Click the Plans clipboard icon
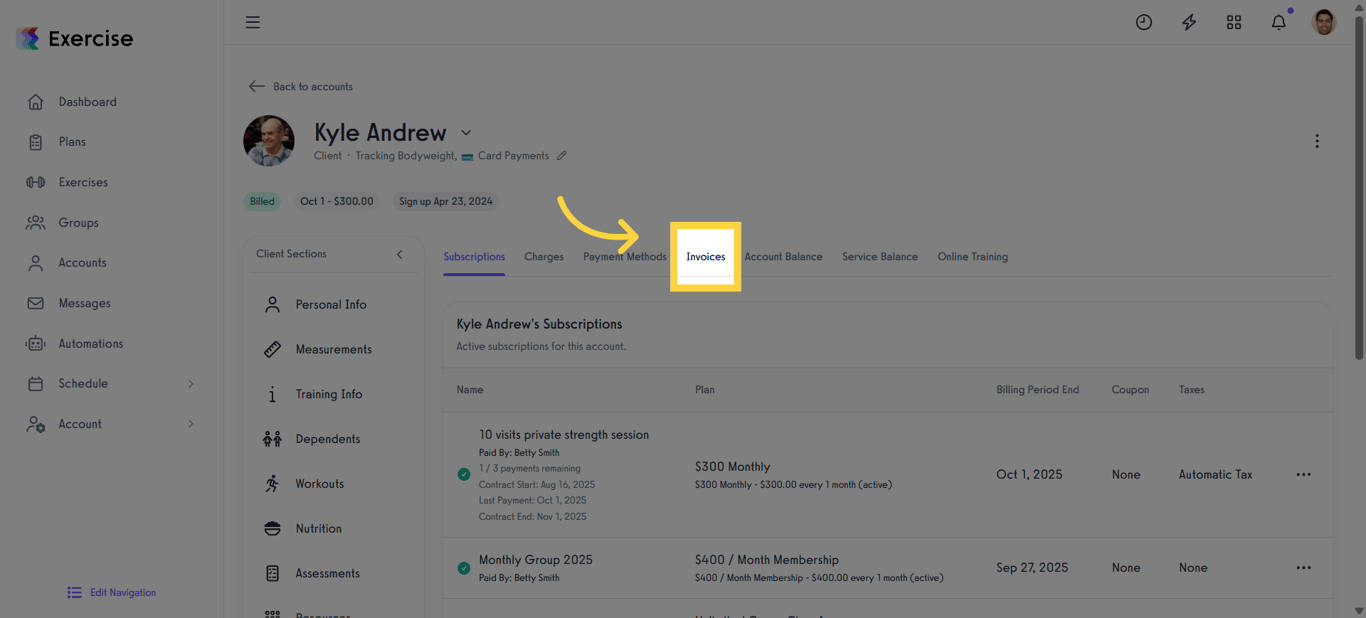Screen dimensions: 1366x618 click(36, 142)
